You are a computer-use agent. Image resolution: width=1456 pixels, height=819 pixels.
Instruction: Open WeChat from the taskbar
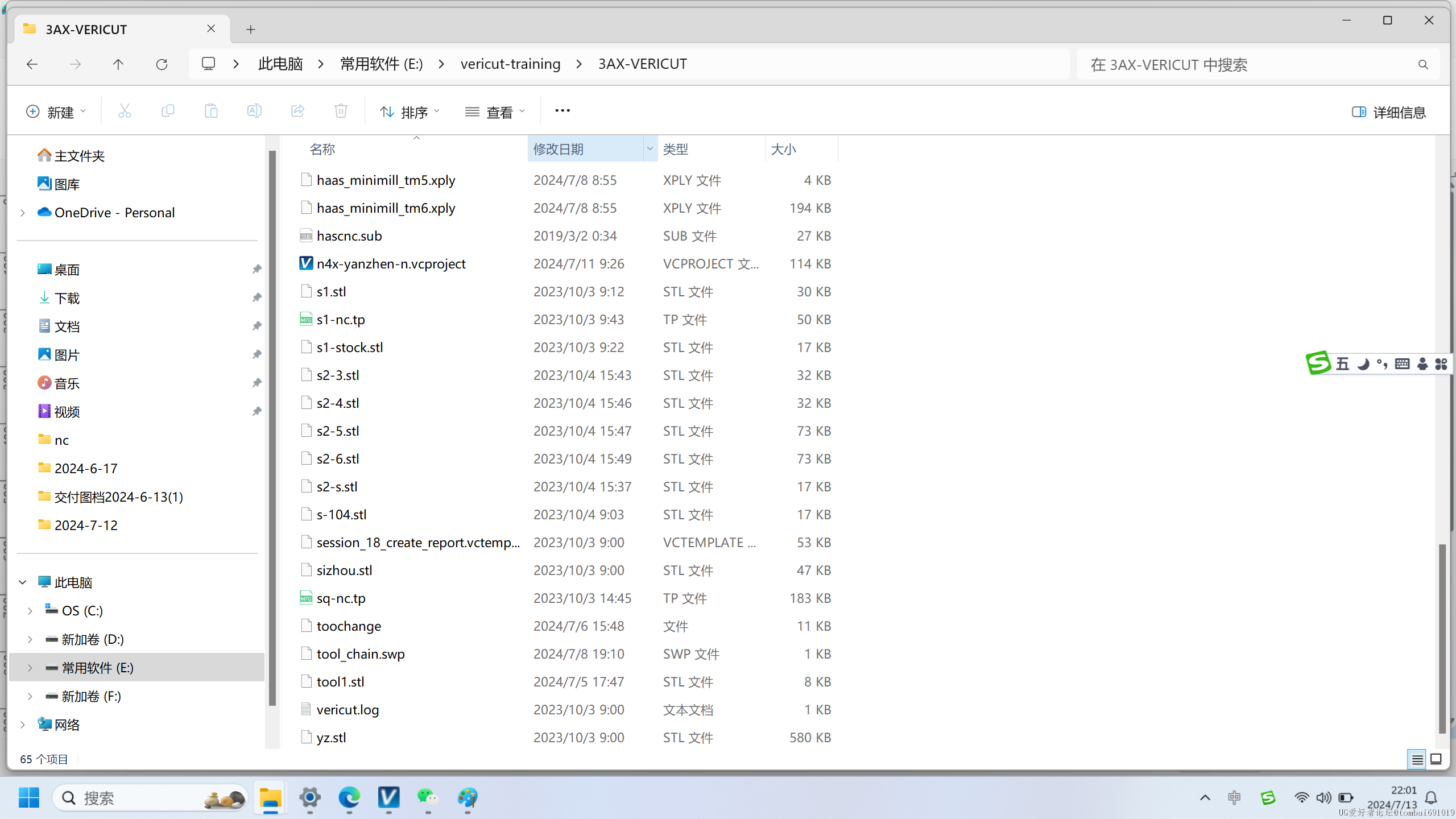point(428,797)
